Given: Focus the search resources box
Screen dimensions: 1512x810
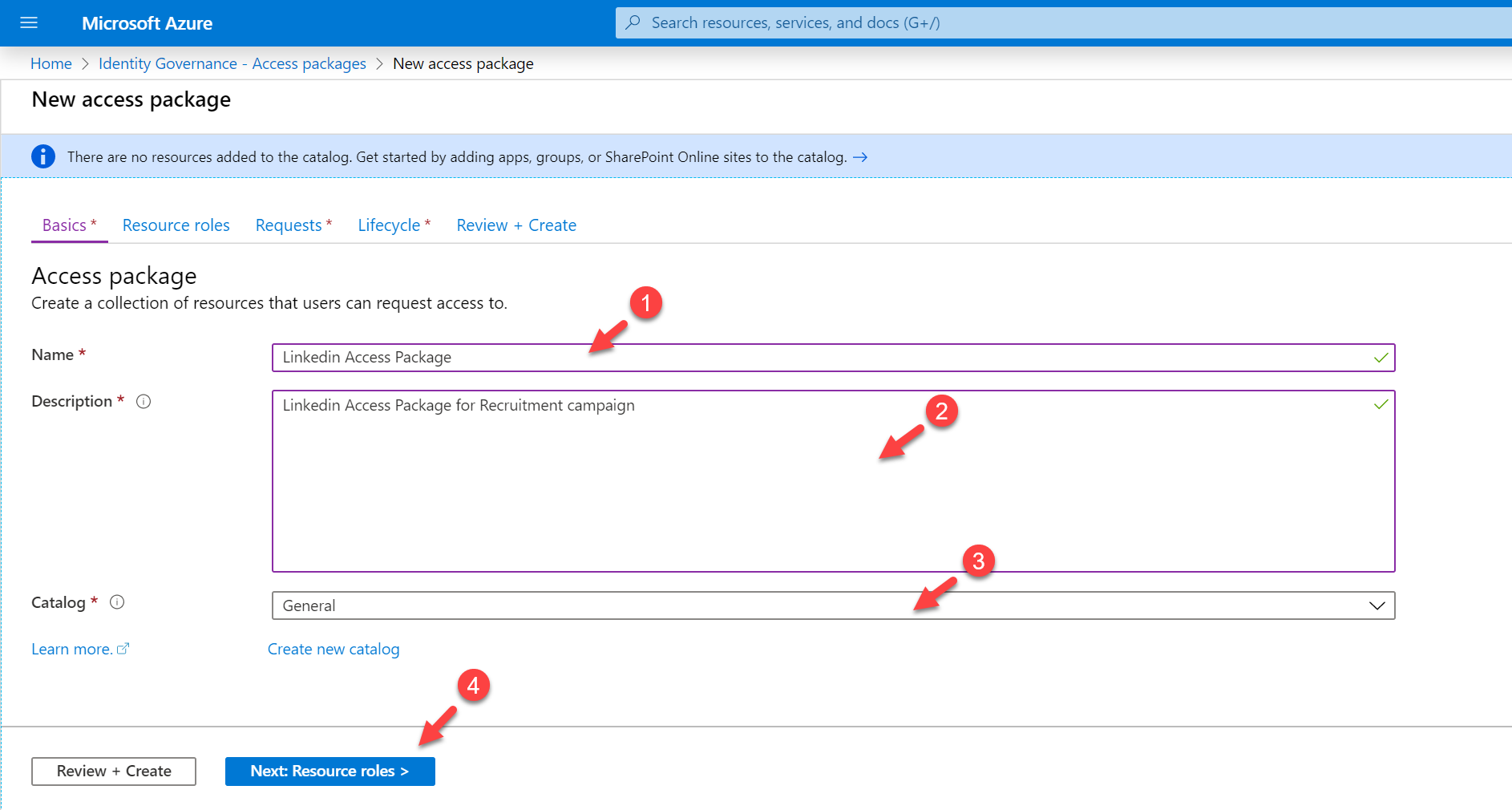Looking at the screenshot, I should (1063, 22).
